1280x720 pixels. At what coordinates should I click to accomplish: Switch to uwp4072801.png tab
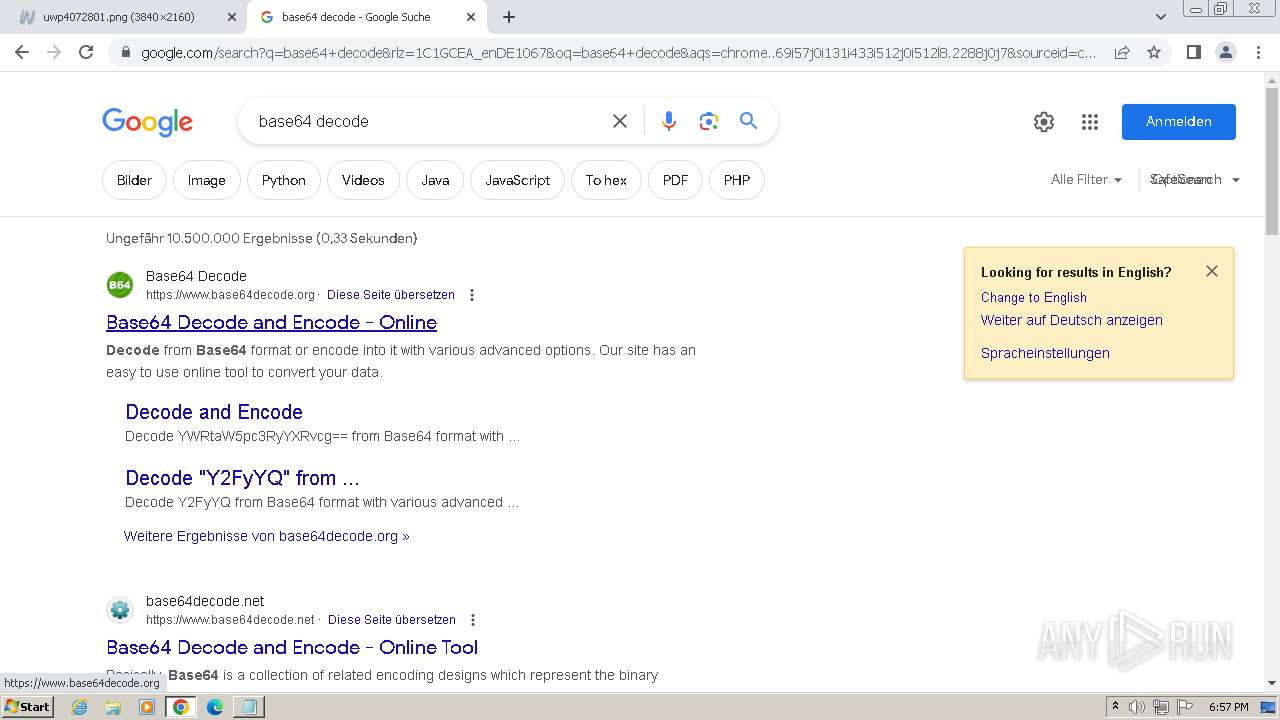pyautogui.click(x=125, y=17)
